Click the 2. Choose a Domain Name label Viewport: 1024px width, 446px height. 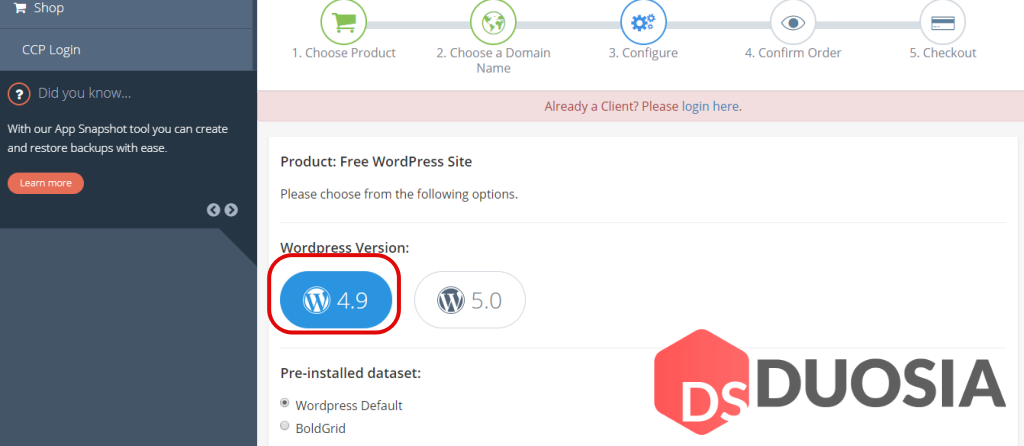pos(494,60)
